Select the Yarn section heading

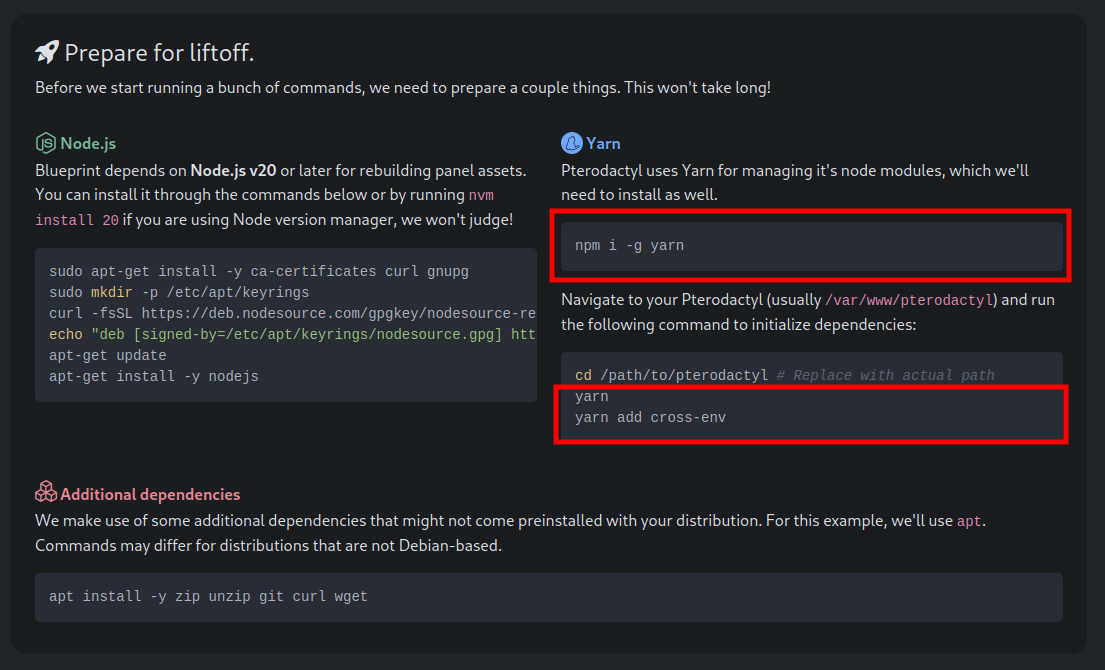[x=603, y=143]
